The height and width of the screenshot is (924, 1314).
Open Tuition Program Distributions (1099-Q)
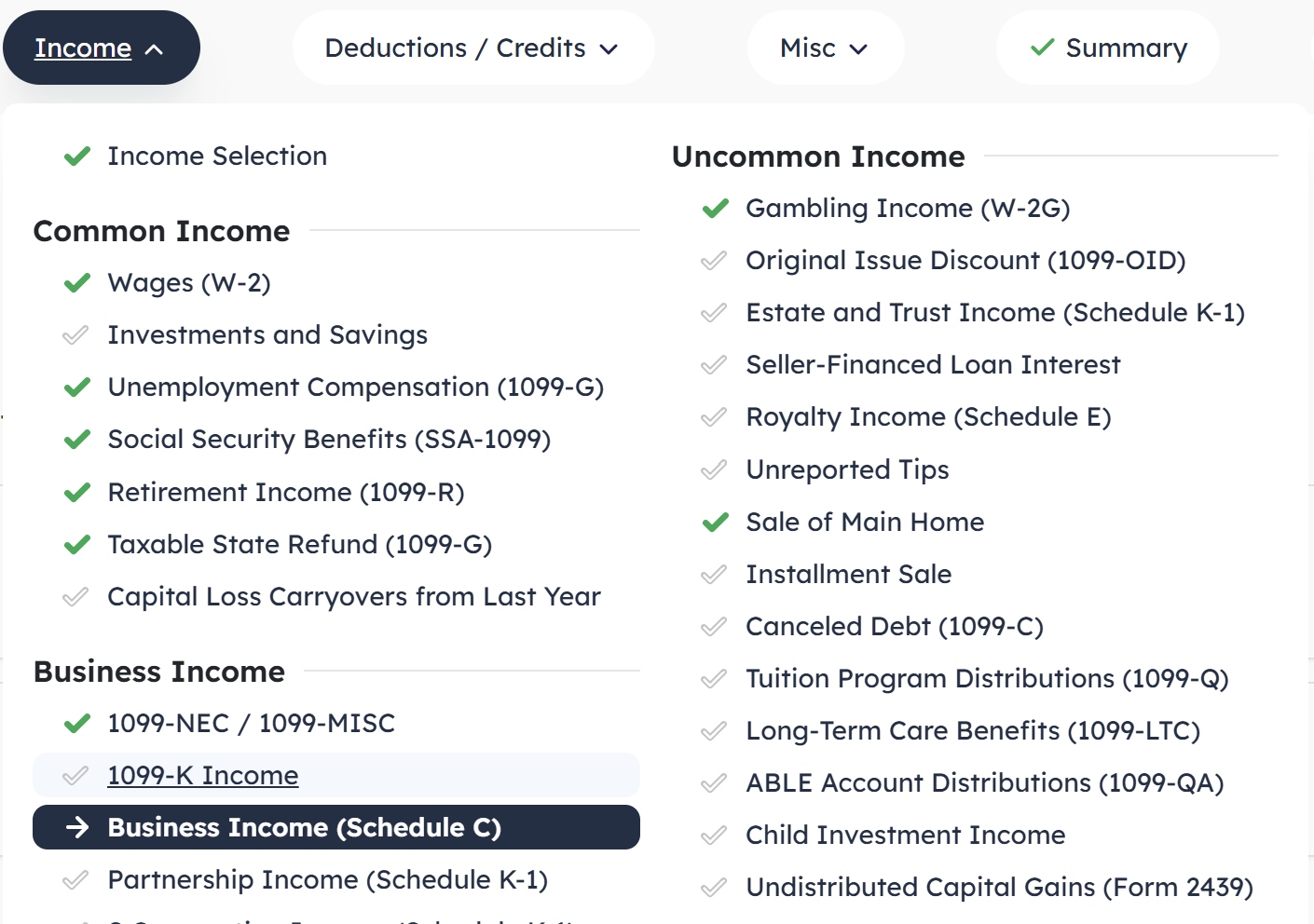pos(987,679)
